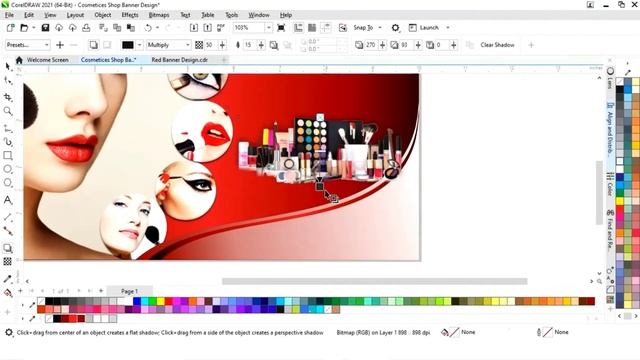Open Options gear icon
640x360 pixels.
(x=395, y=28)
